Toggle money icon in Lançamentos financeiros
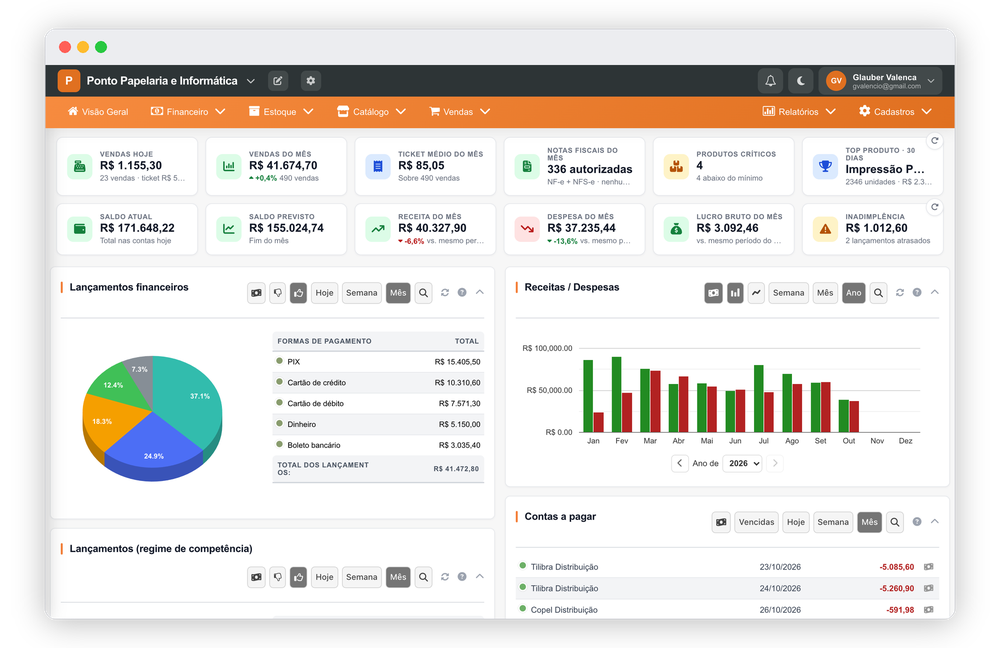The image size is (1000, 648). (256, 293)
